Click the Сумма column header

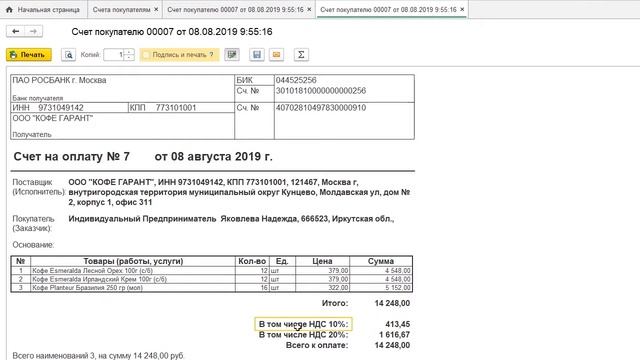(x=381, y=261)
